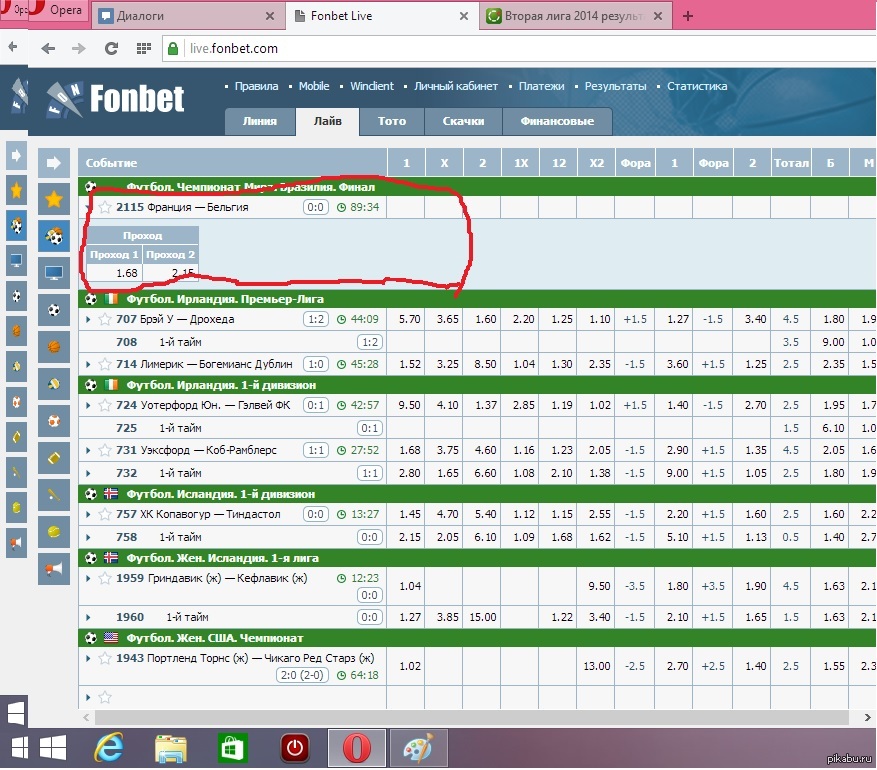Click the red power button taskbar icon
This screenshot has height=770, width=877.
pos(295,748)
